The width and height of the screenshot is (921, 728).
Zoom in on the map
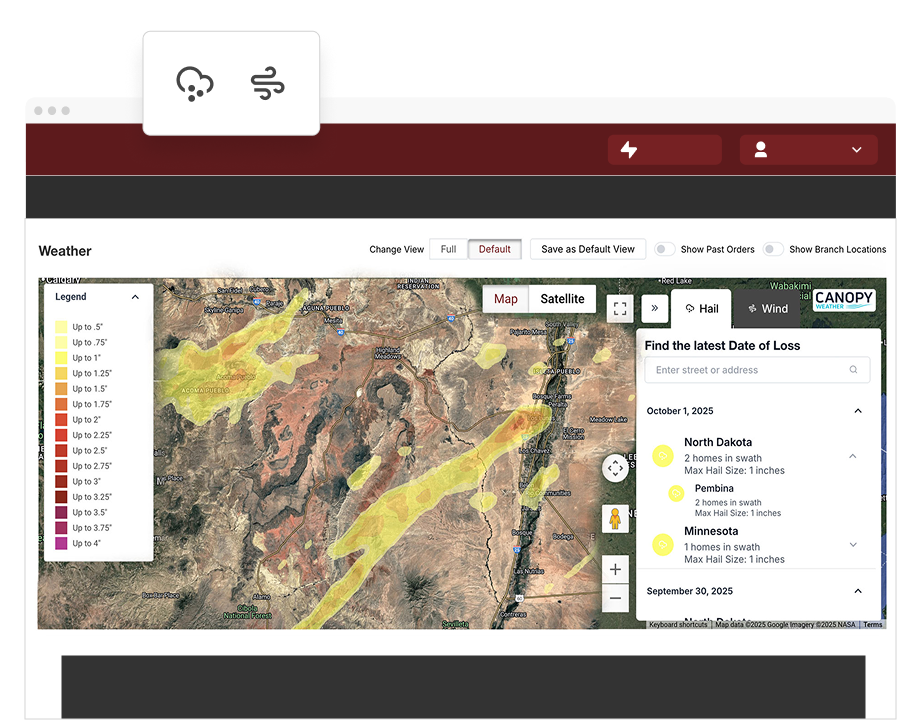(615, 569)
